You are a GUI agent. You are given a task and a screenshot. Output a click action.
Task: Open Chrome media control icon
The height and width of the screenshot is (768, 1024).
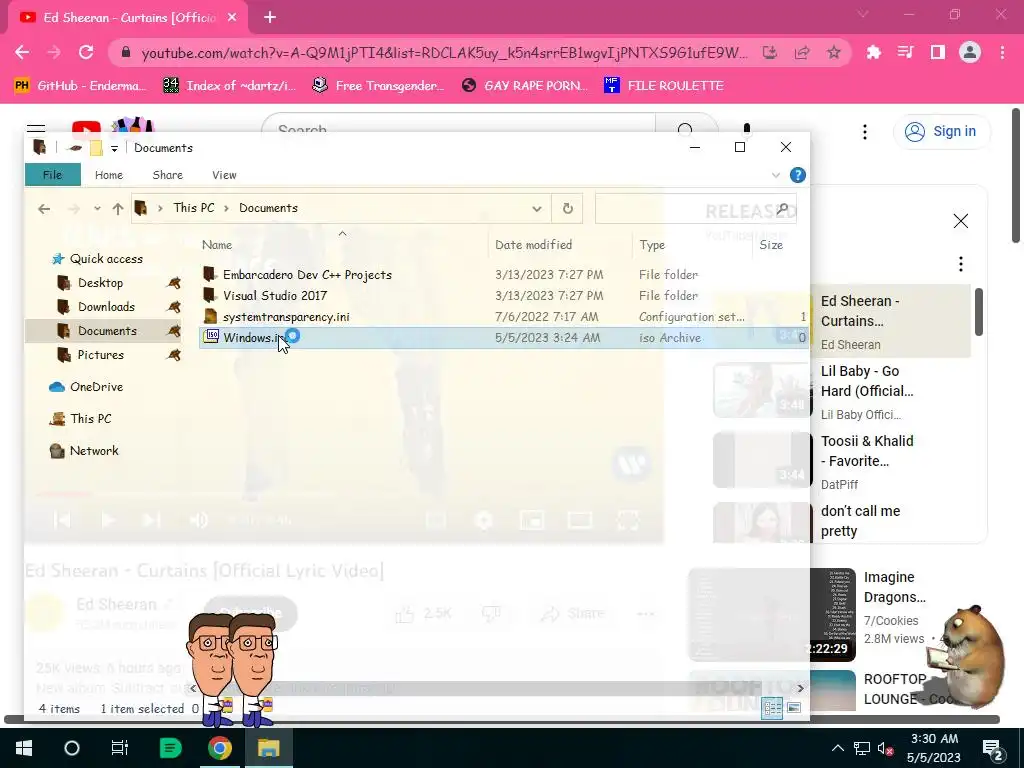[905, 52]
